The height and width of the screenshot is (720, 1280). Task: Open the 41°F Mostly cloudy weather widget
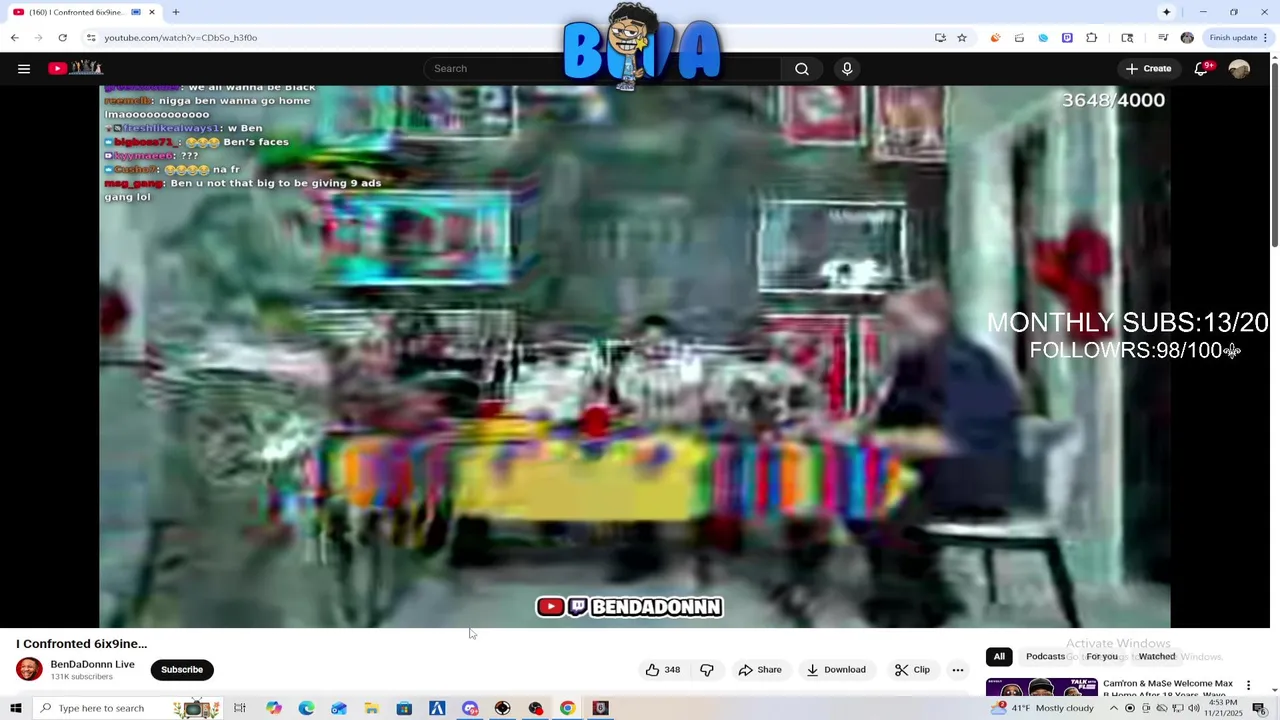(x=1043, y=708)
